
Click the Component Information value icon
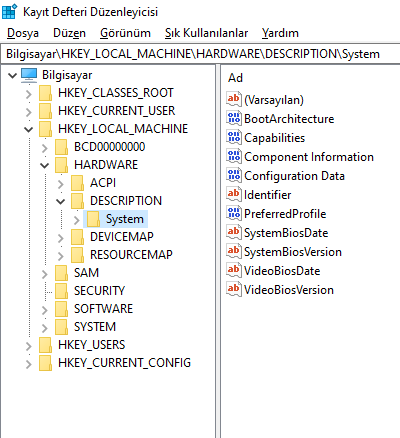(x=234, y=156)
